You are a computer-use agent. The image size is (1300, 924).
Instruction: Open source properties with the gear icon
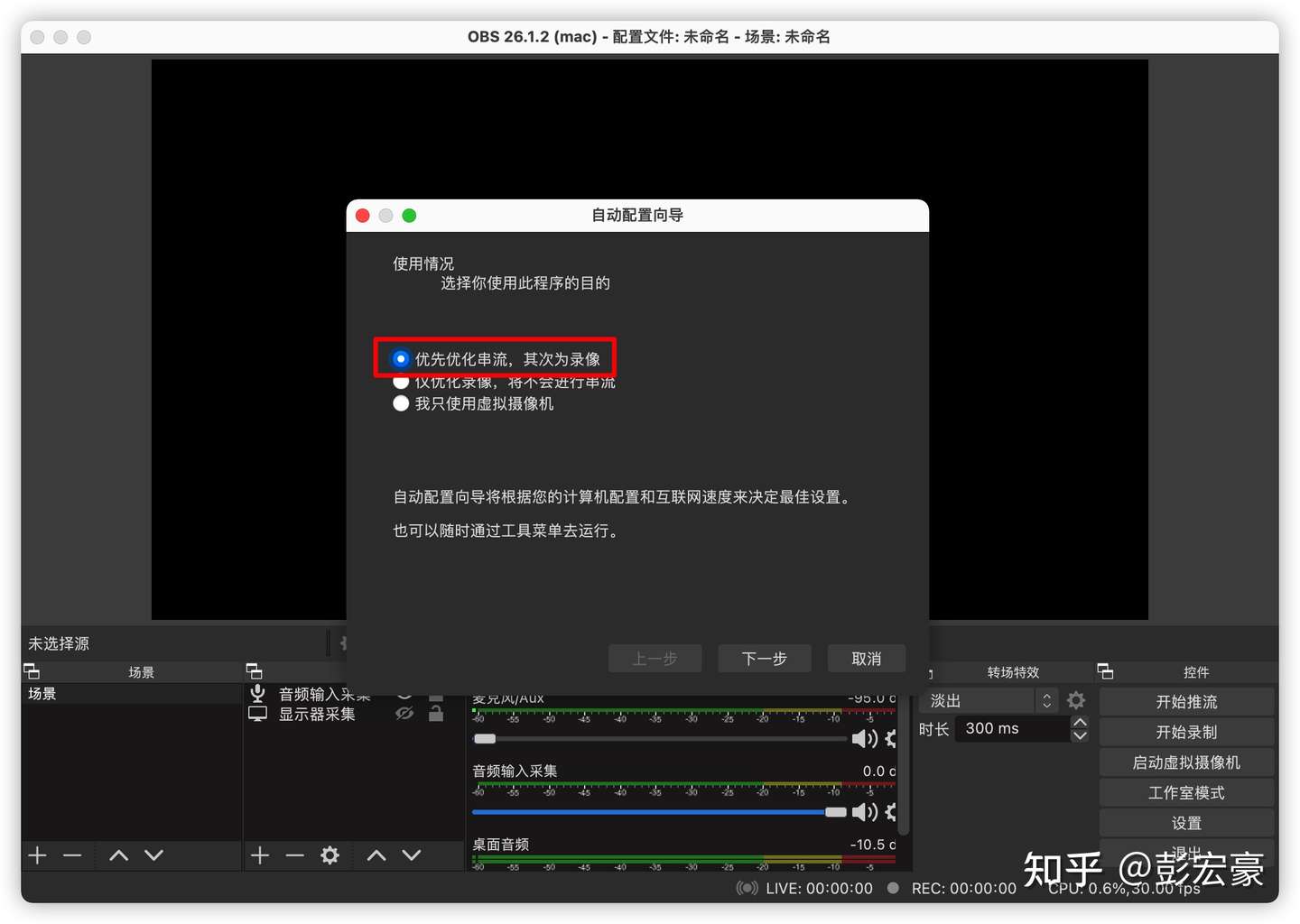tap(330, 855)
